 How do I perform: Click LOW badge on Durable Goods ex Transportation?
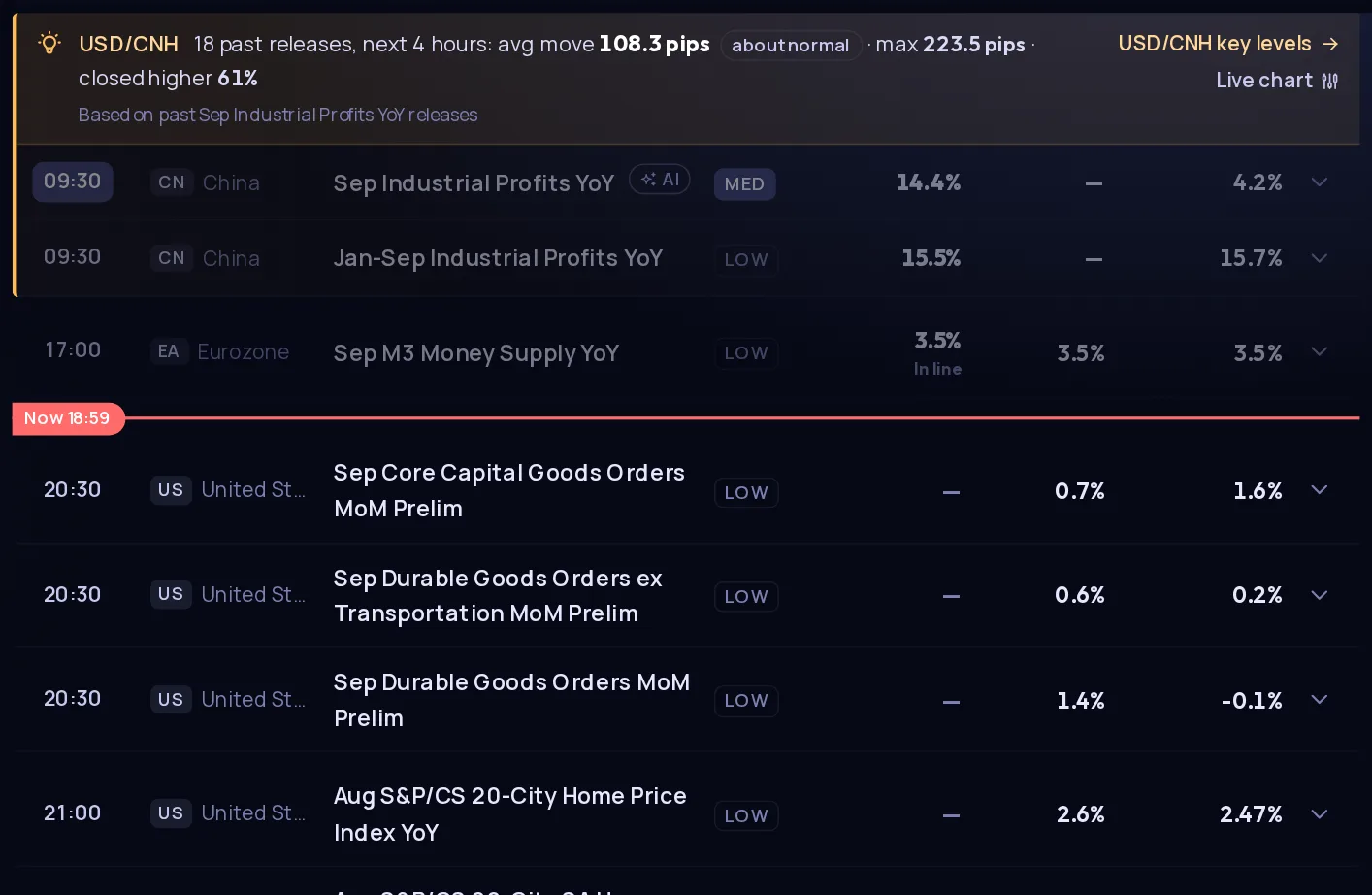click(x=746, y=596)
